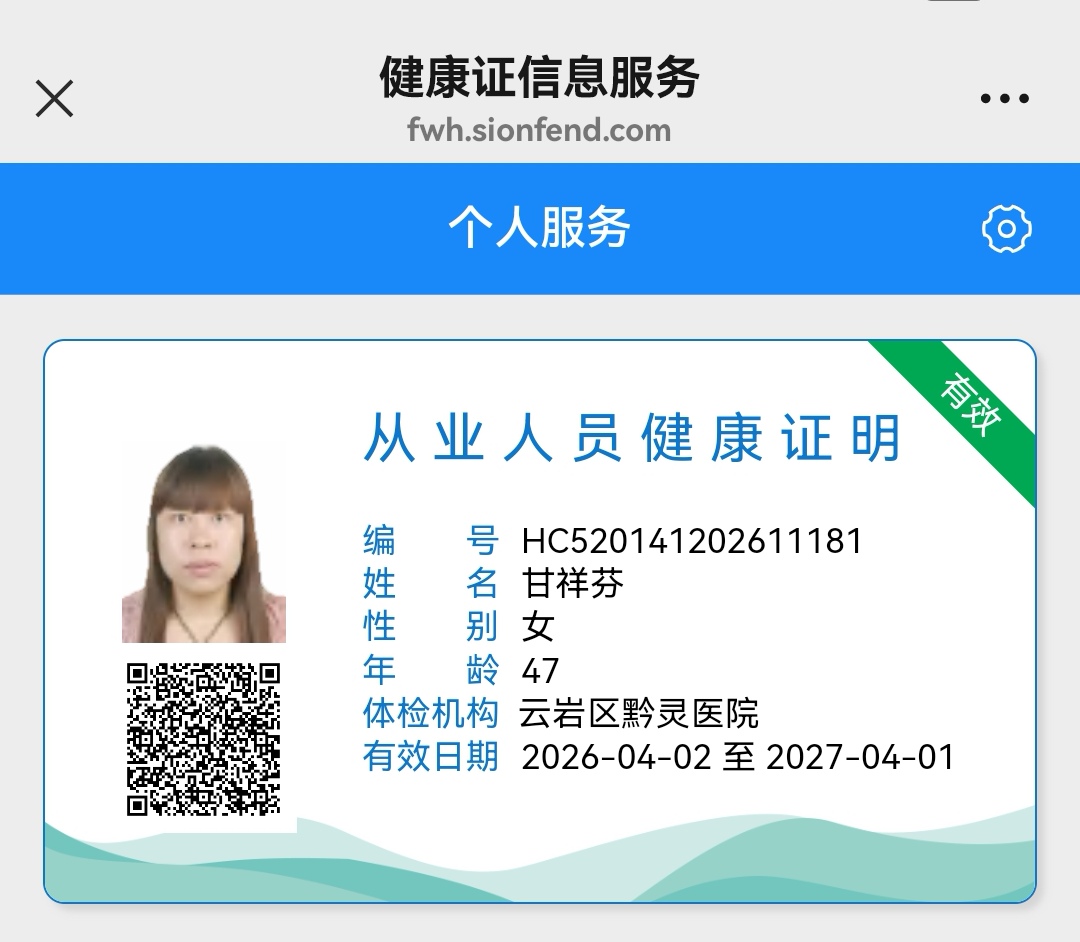The image size is (1080, 942).
Task: Open settings via the gear icon
Action: click(1006, 230)
